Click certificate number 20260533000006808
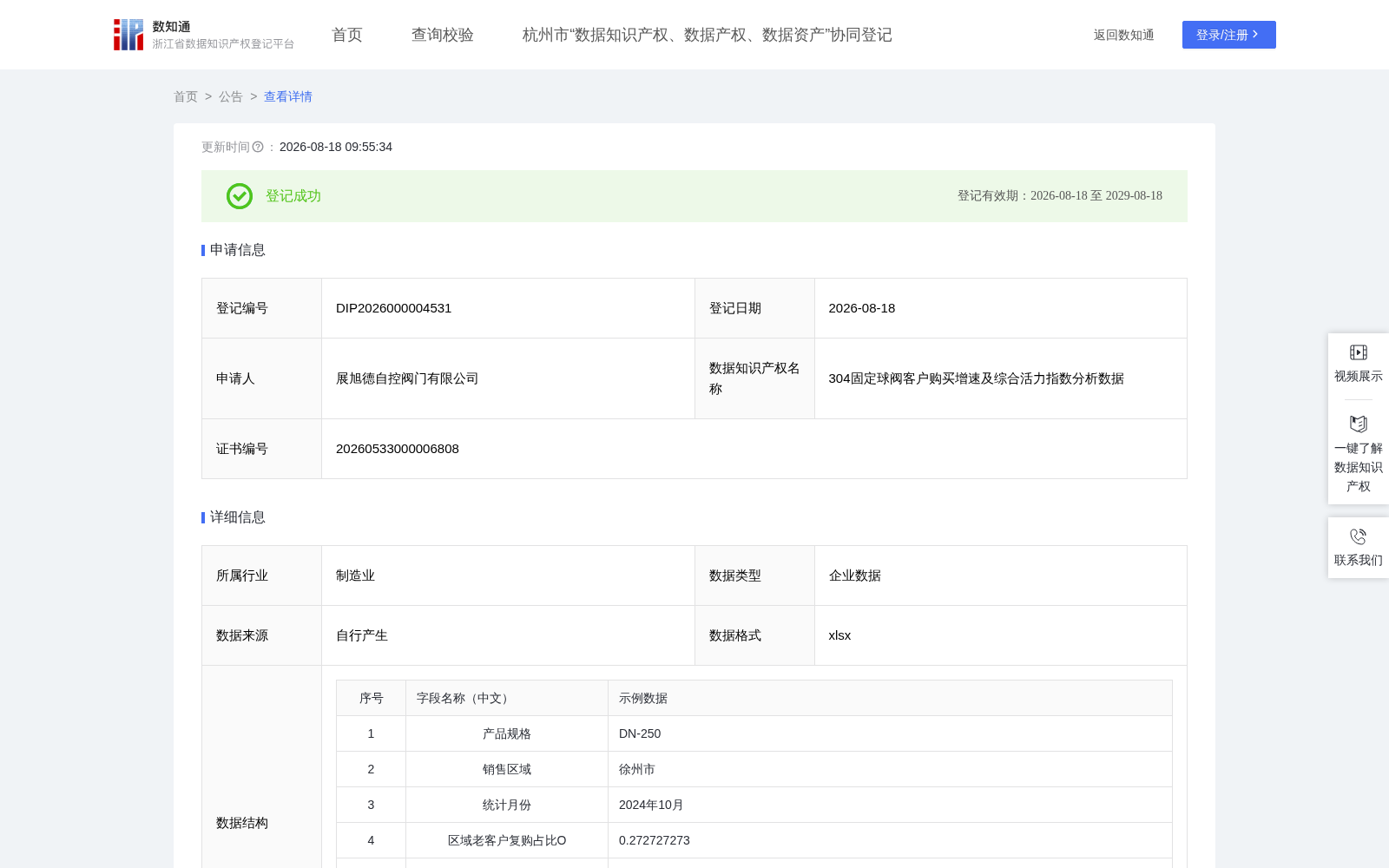Screen dimensions: 1389x868 (398, 449)
